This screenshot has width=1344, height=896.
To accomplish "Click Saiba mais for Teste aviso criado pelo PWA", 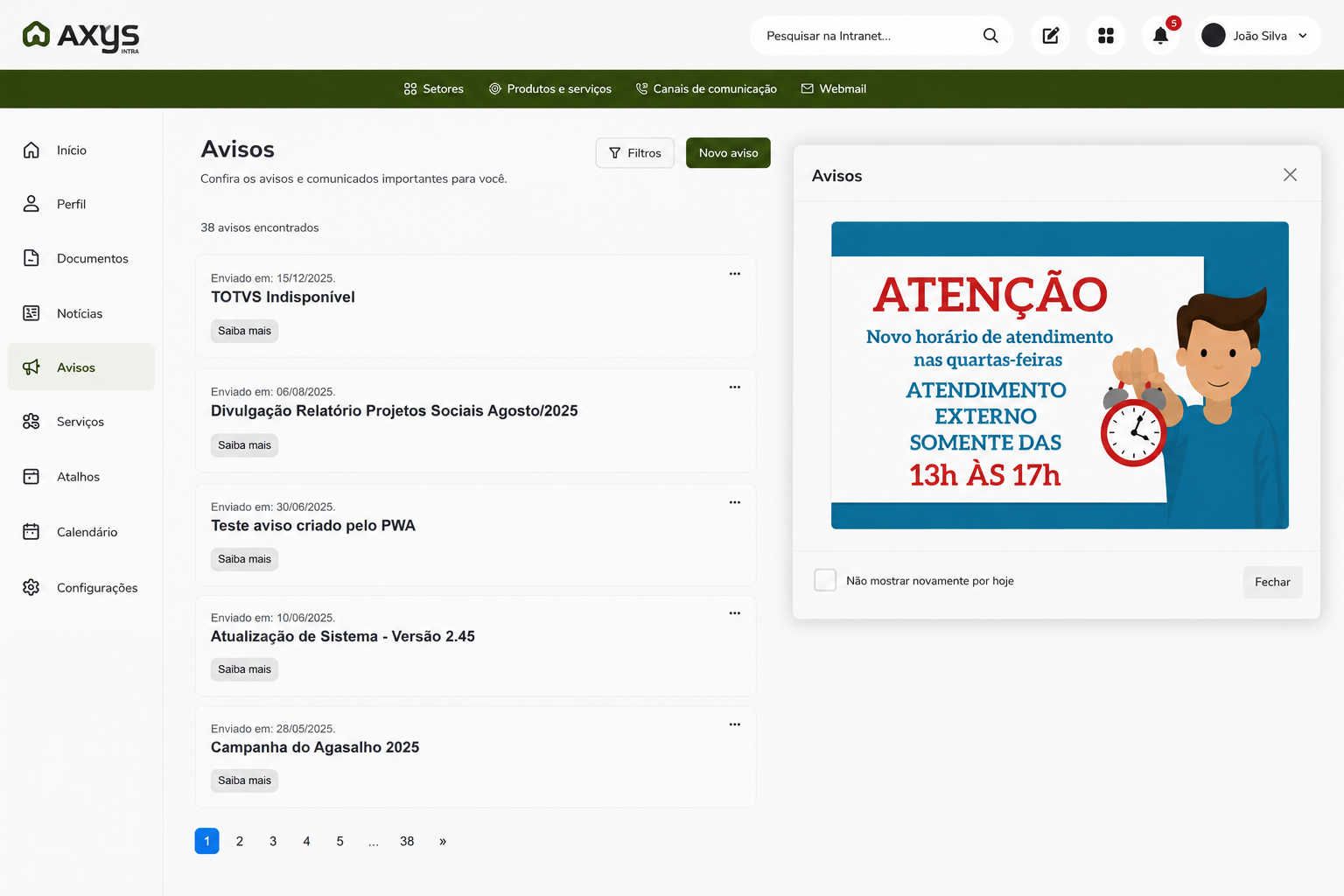I will (x=244, y=559).
